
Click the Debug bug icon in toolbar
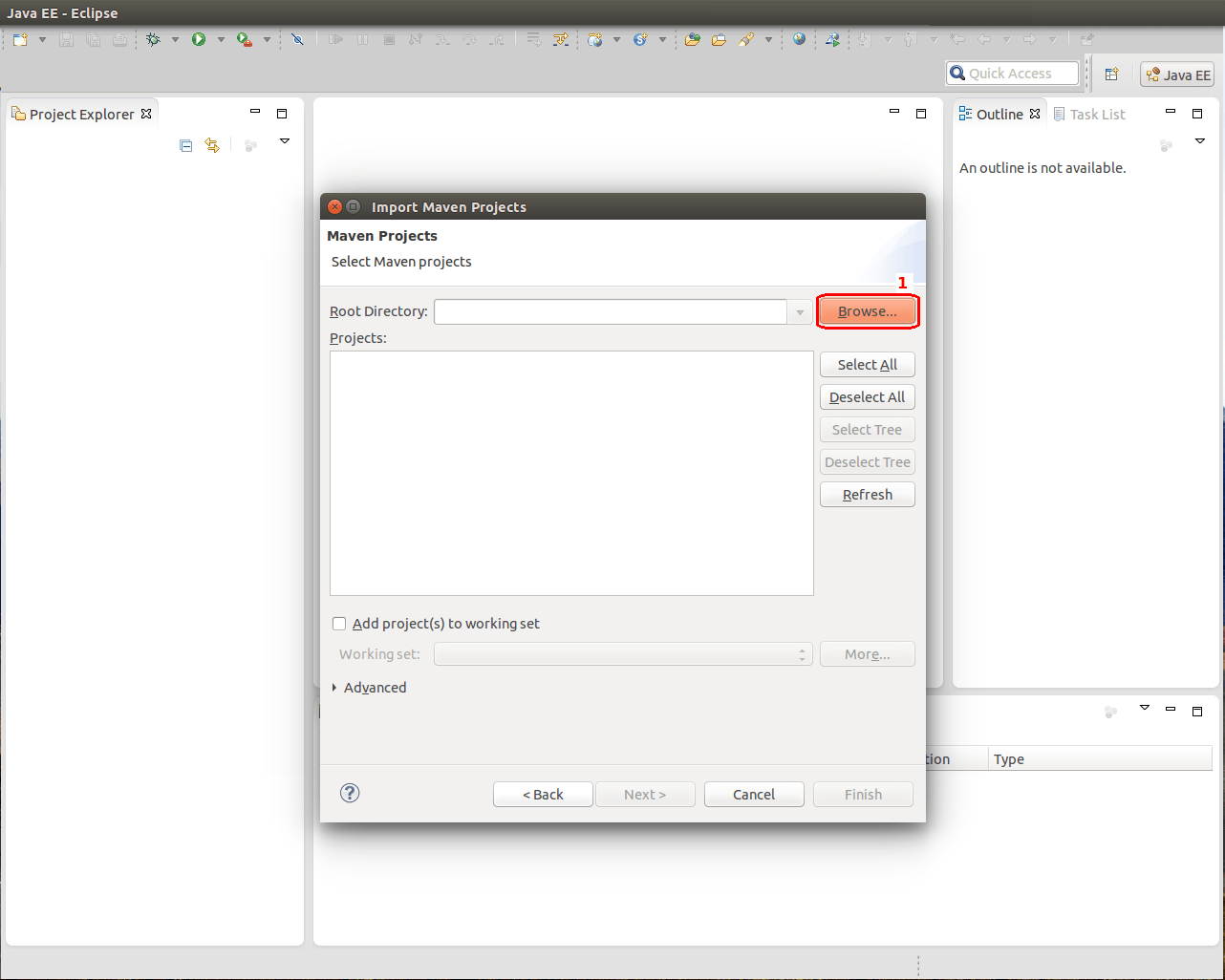153,39
